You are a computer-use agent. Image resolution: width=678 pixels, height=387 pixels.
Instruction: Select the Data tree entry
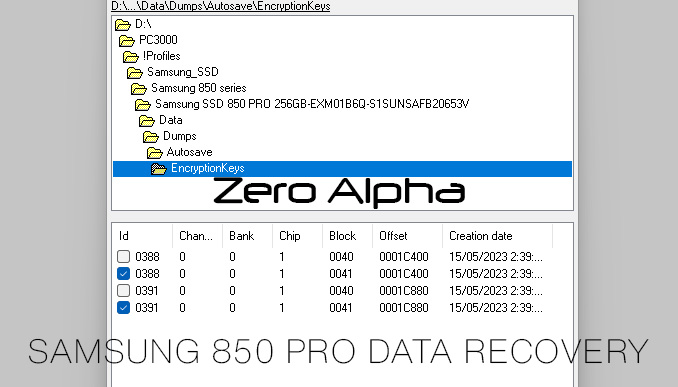[x=170, y=120]
